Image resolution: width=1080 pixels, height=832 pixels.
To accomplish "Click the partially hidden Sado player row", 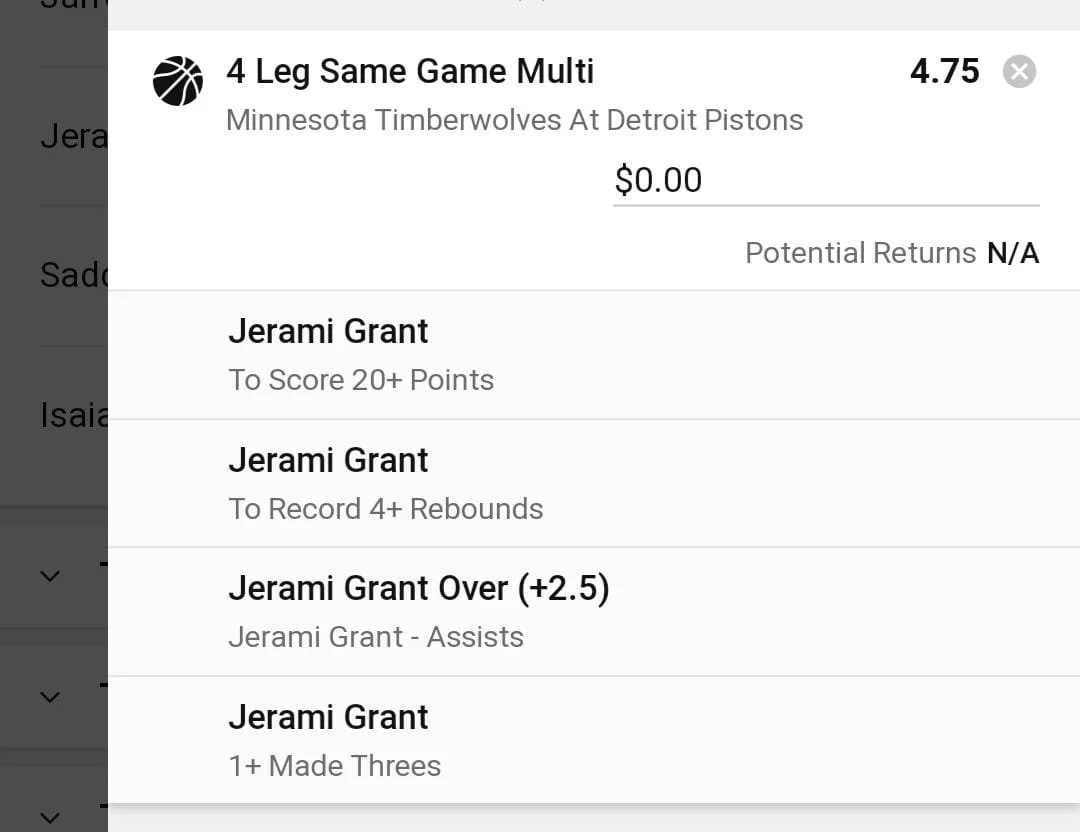I will [72, 275].
